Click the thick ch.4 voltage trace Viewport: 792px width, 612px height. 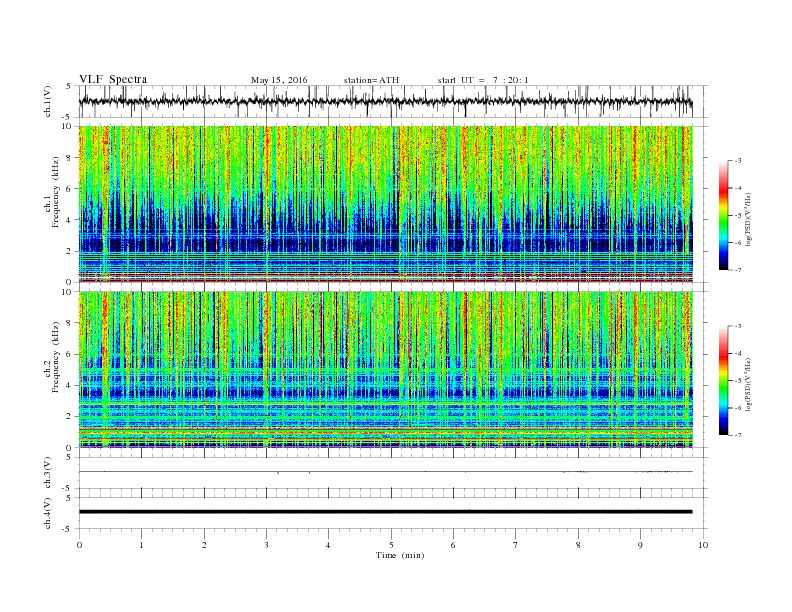385,512
